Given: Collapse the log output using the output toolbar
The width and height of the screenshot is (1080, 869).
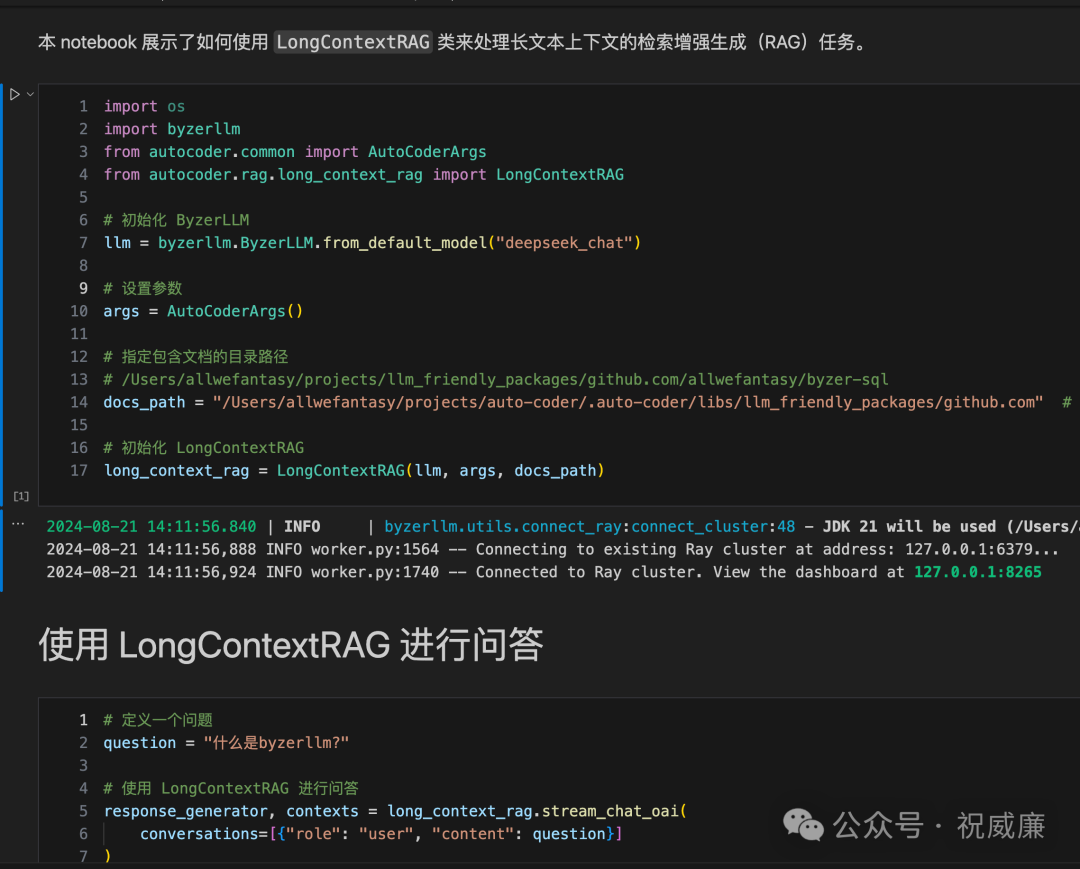Looking at the screenshot, I should (x=18, y=523).
